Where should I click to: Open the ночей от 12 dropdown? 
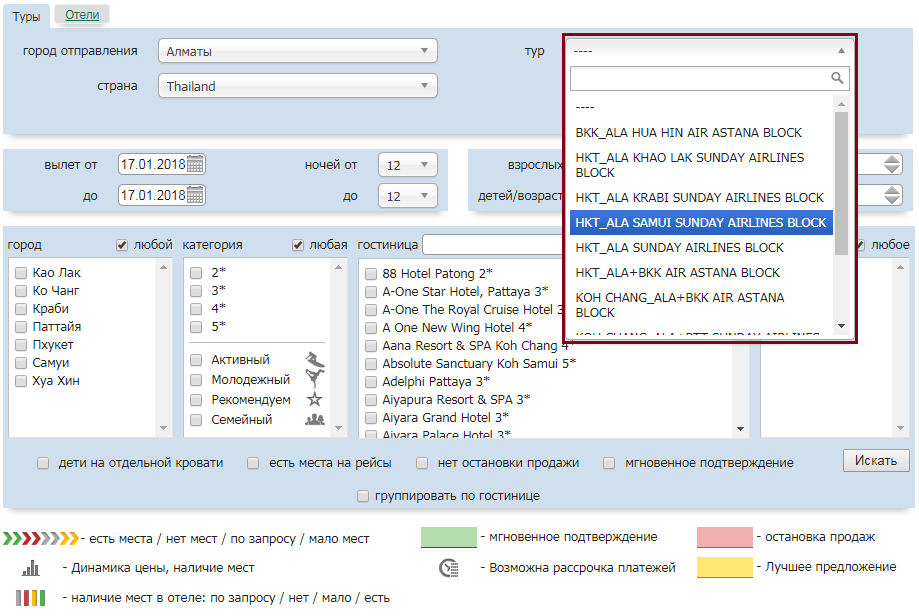tap(407, 165)
